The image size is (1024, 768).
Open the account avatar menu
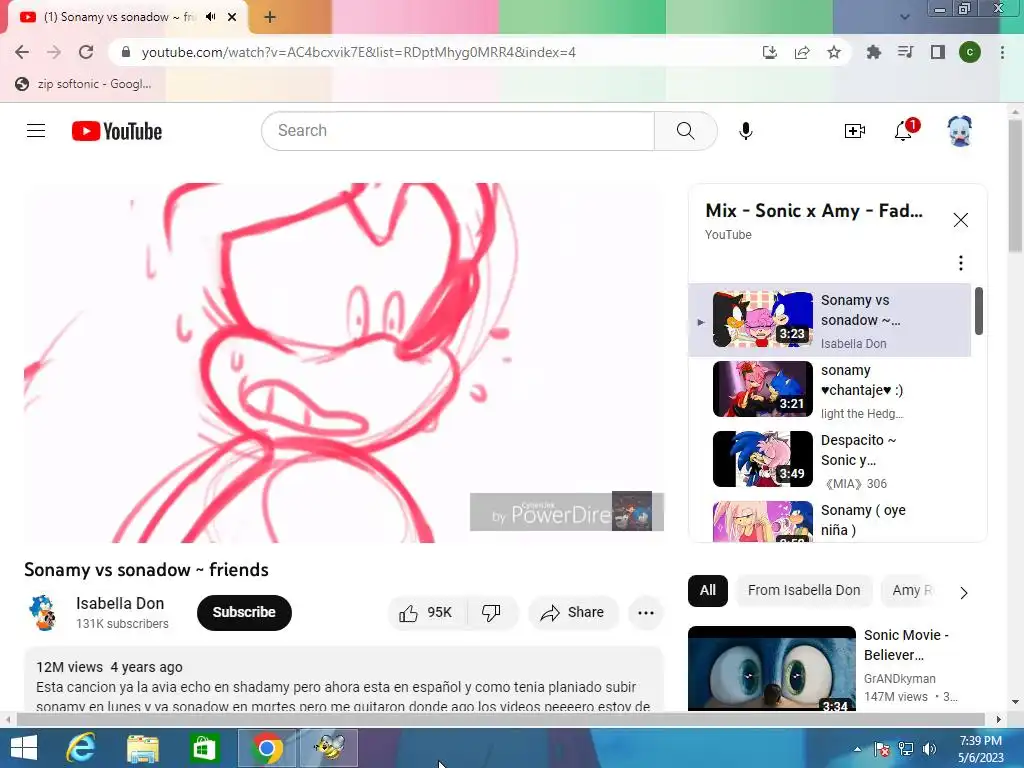pos(959,131)
